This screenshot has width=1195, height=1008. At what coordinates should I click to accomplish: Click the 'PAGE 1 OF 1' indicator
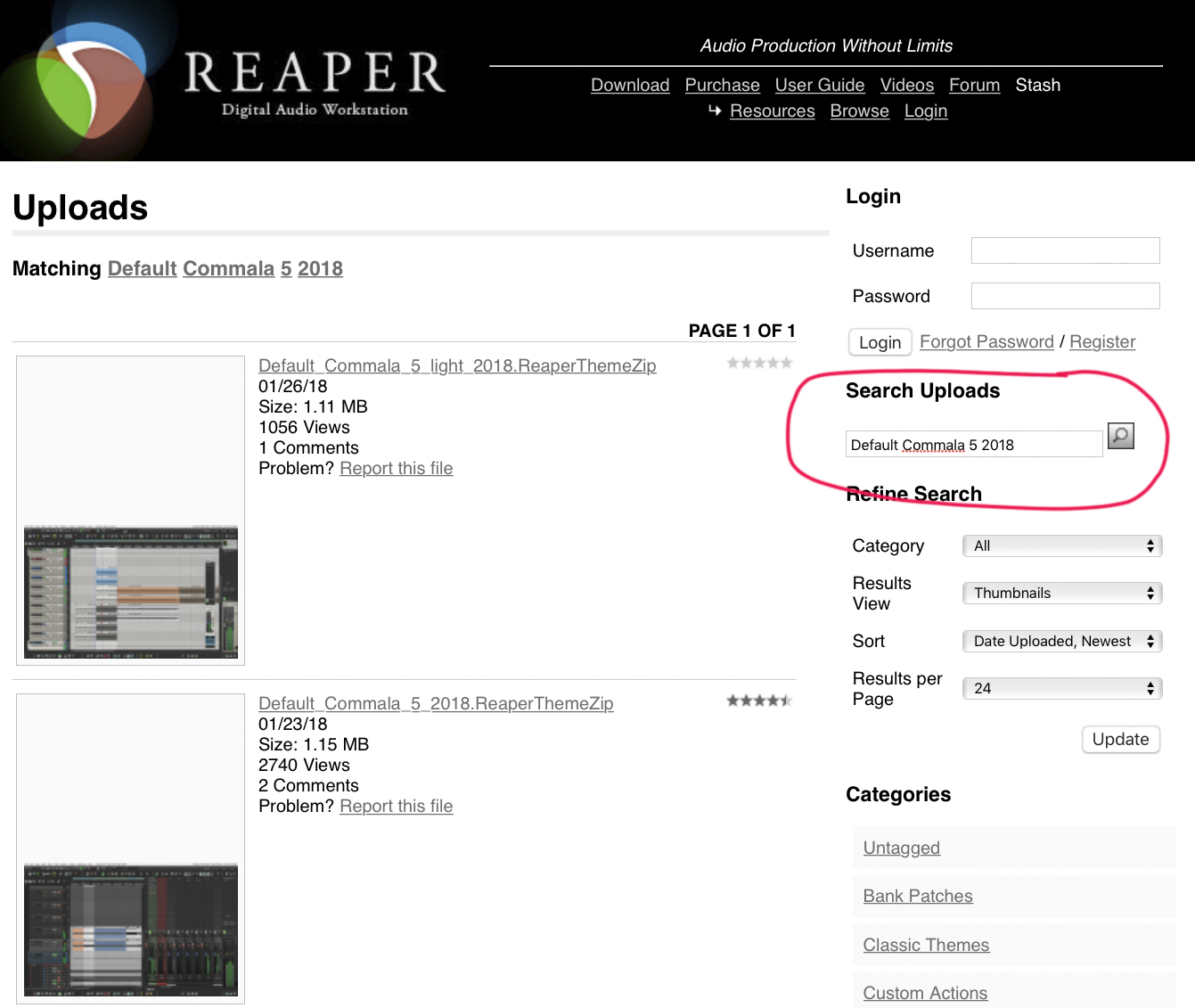[x=741, y=331]
